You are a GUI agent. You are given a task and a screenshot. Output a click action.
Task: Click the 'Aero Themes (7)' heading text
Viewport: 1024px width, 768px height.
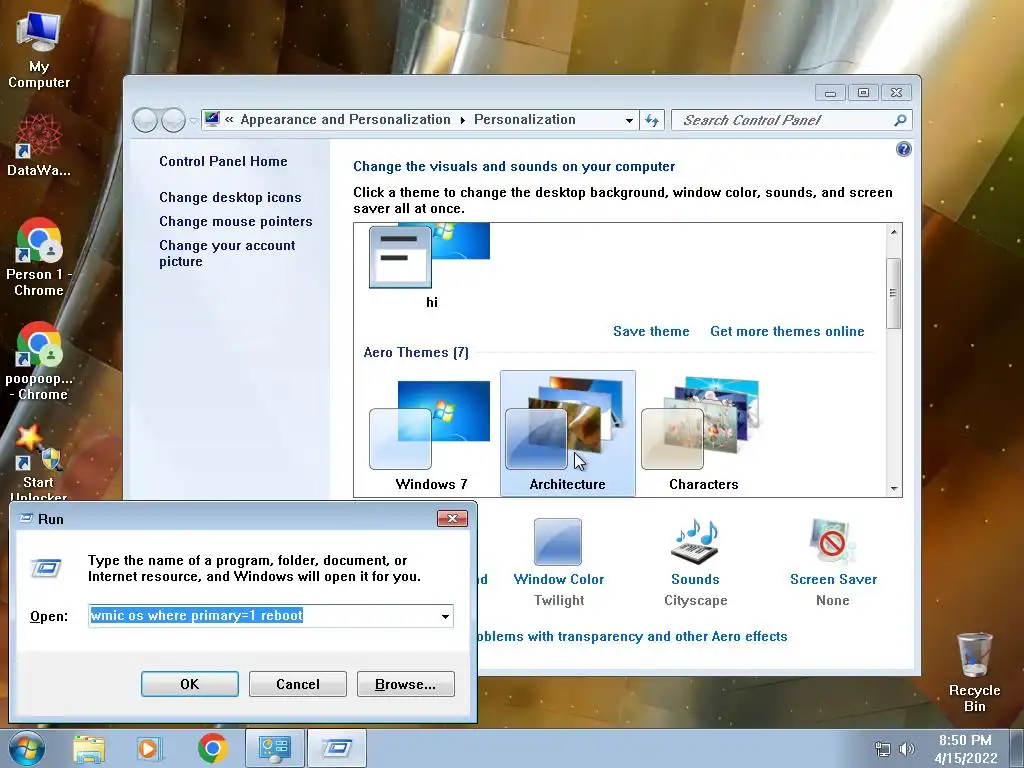click(x=416, y=352)
